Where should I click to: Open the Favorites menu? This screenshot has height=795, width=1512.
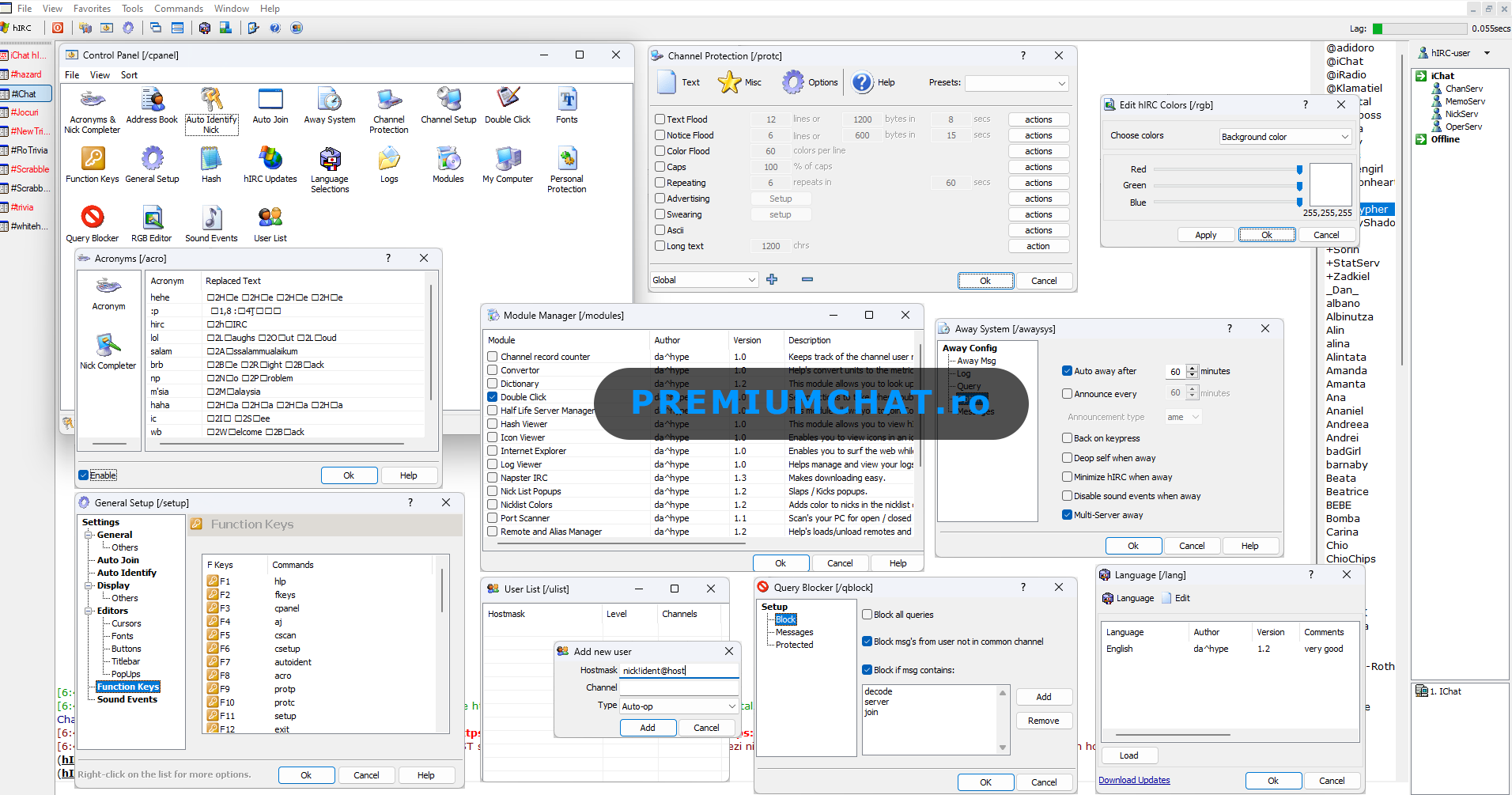(92, 9)
